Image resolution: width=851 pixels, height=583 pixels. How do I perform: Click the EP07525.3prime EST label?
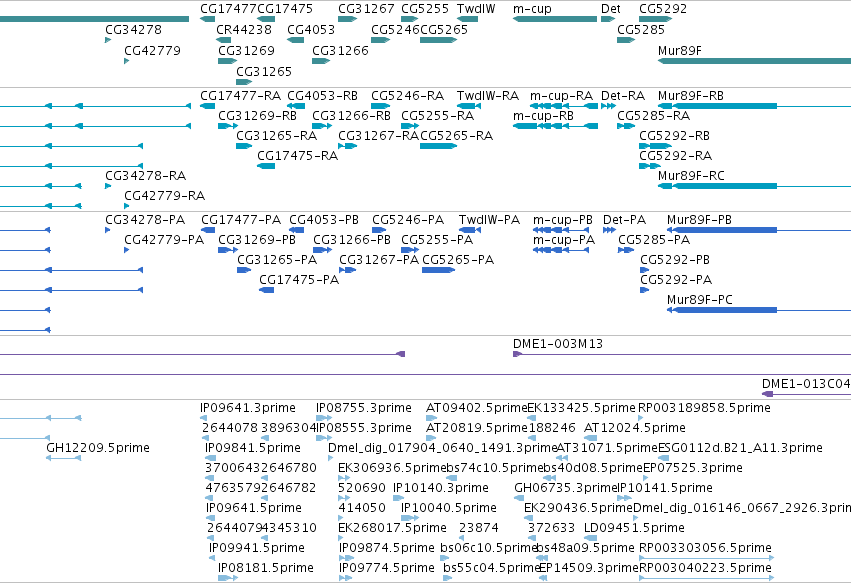[x=693, y=467]
